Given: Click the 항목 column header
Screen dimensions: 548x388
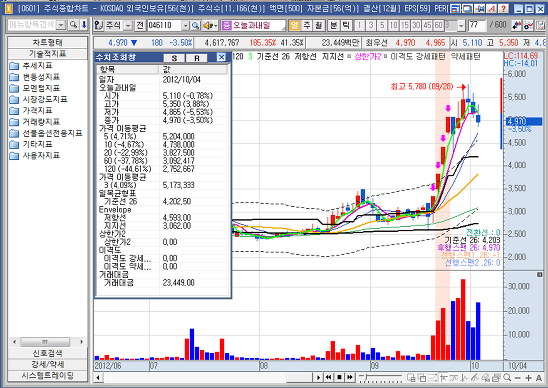Looking at the screenshot, I should (x=128, y=69).
